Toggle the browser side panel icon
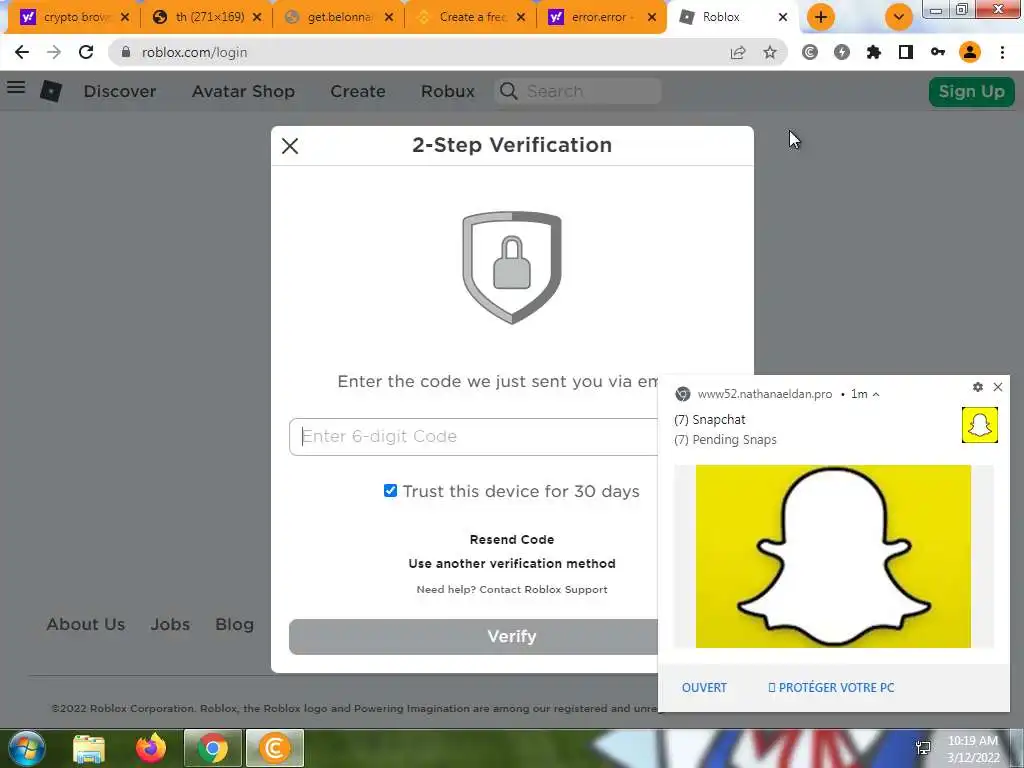 [x=906, y=52]
